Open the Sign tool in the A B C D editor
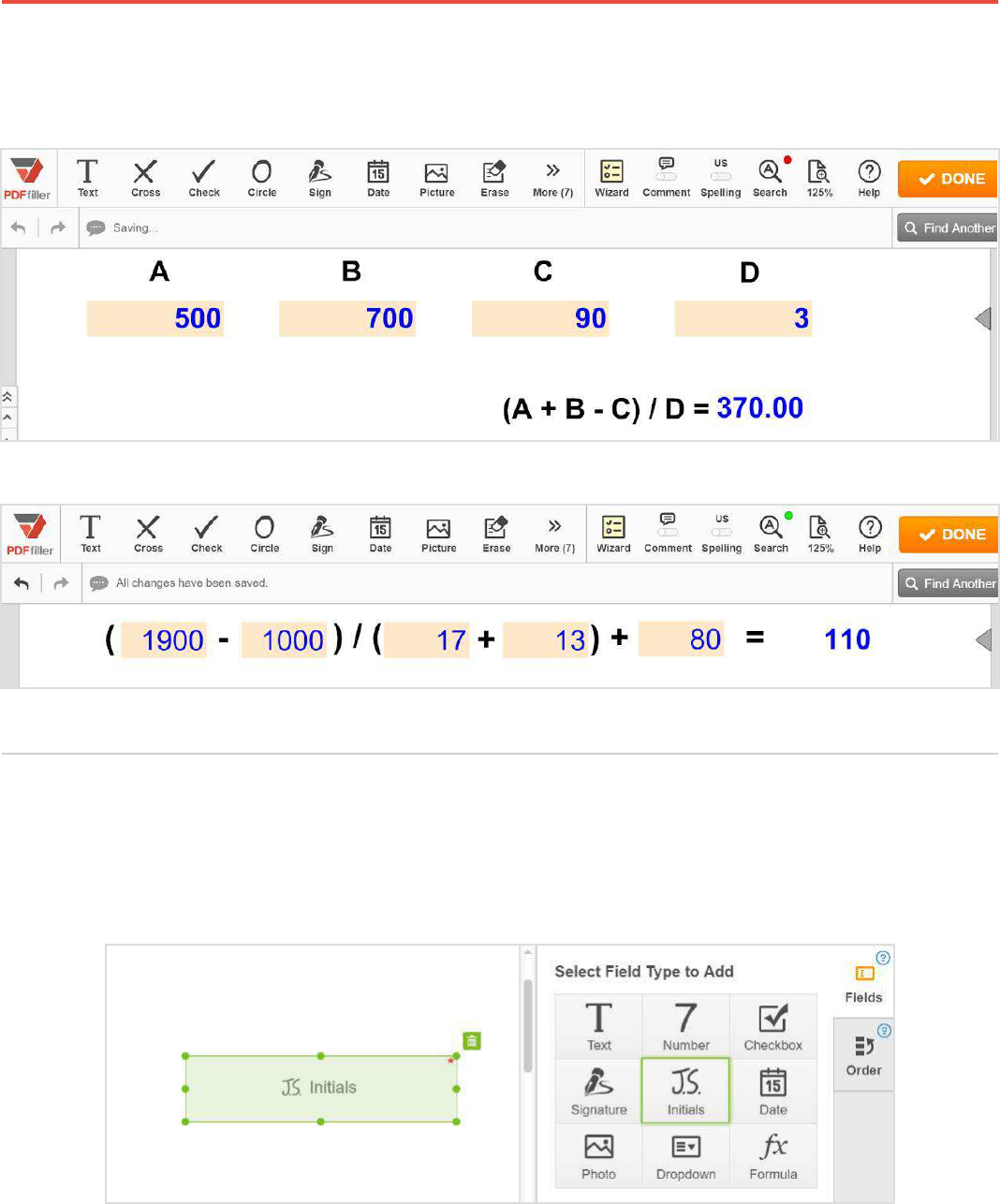The height and width of the screenshot is (1204, 1000). click(320, 178)
